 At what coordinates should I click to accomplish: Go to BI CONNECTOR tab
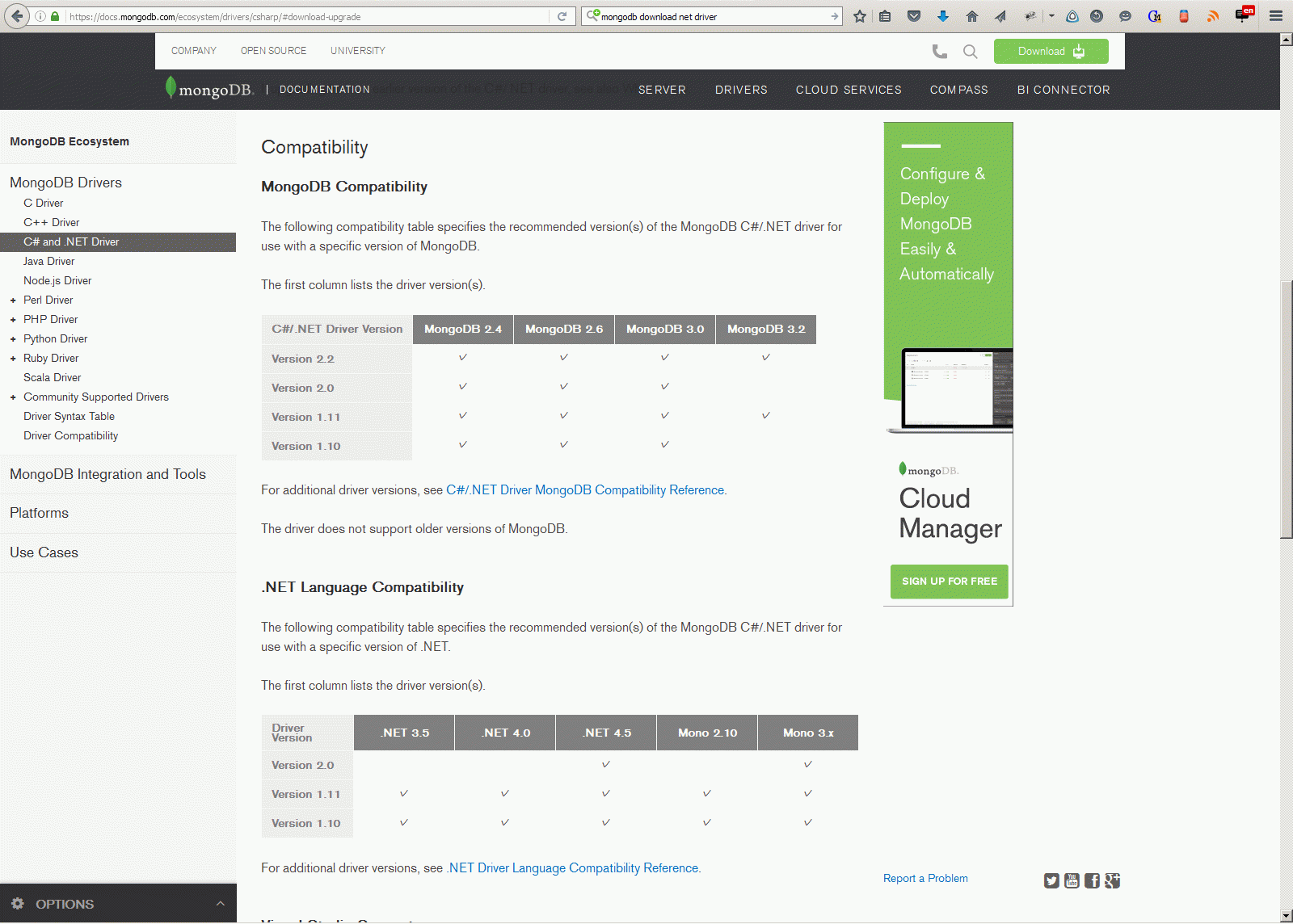[x=1063, y=90]
